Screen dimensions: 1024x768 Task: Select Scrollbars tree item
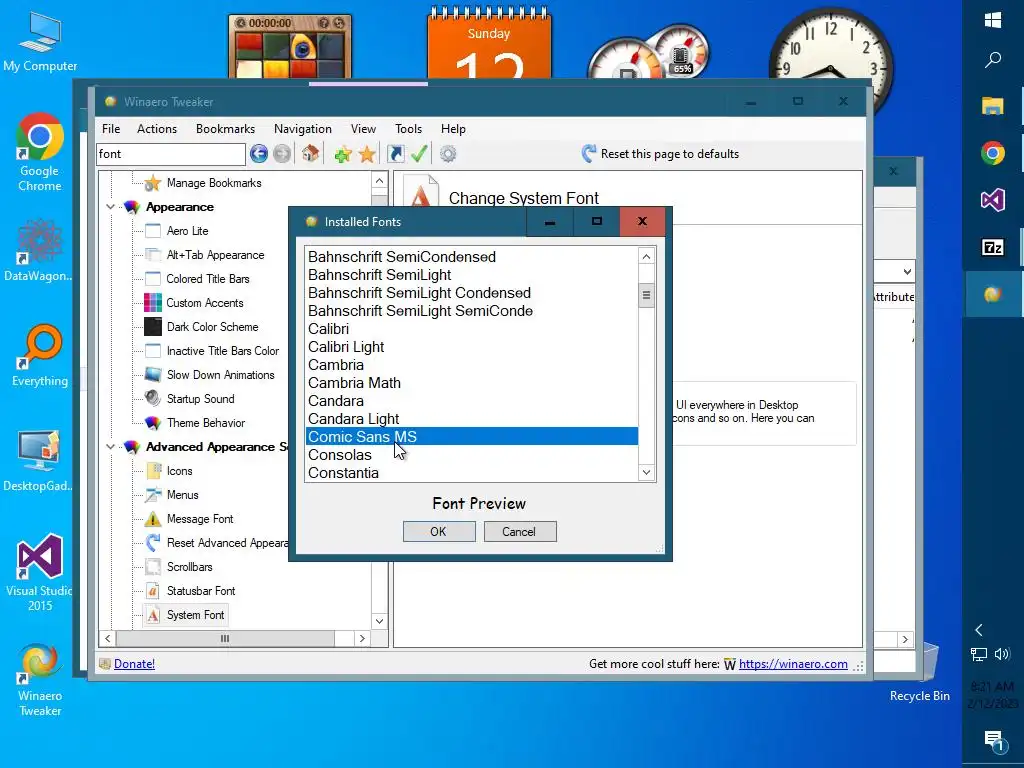pyautogui.click(x=189, y=567)
